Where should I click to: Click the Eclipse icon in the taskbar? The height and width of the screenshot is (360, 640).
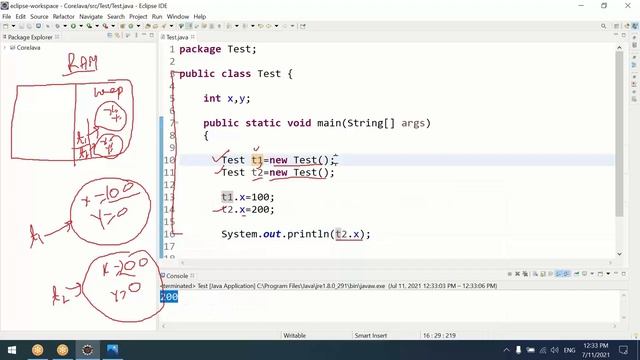pyautogui.click(x=87, y=350)
